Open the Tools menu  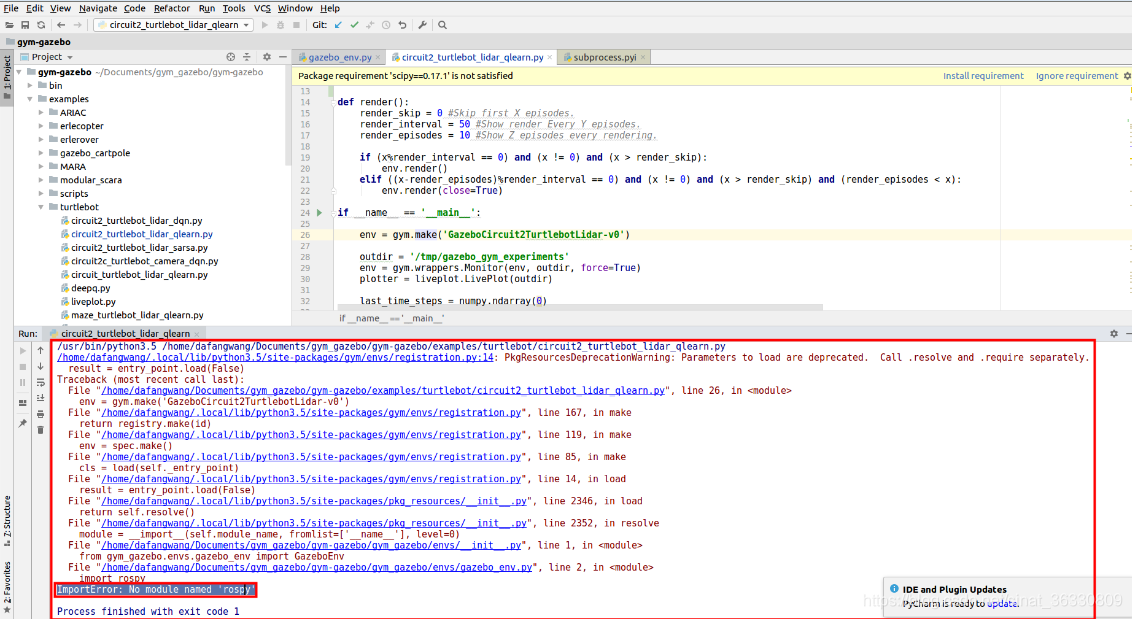coord(233,9)
